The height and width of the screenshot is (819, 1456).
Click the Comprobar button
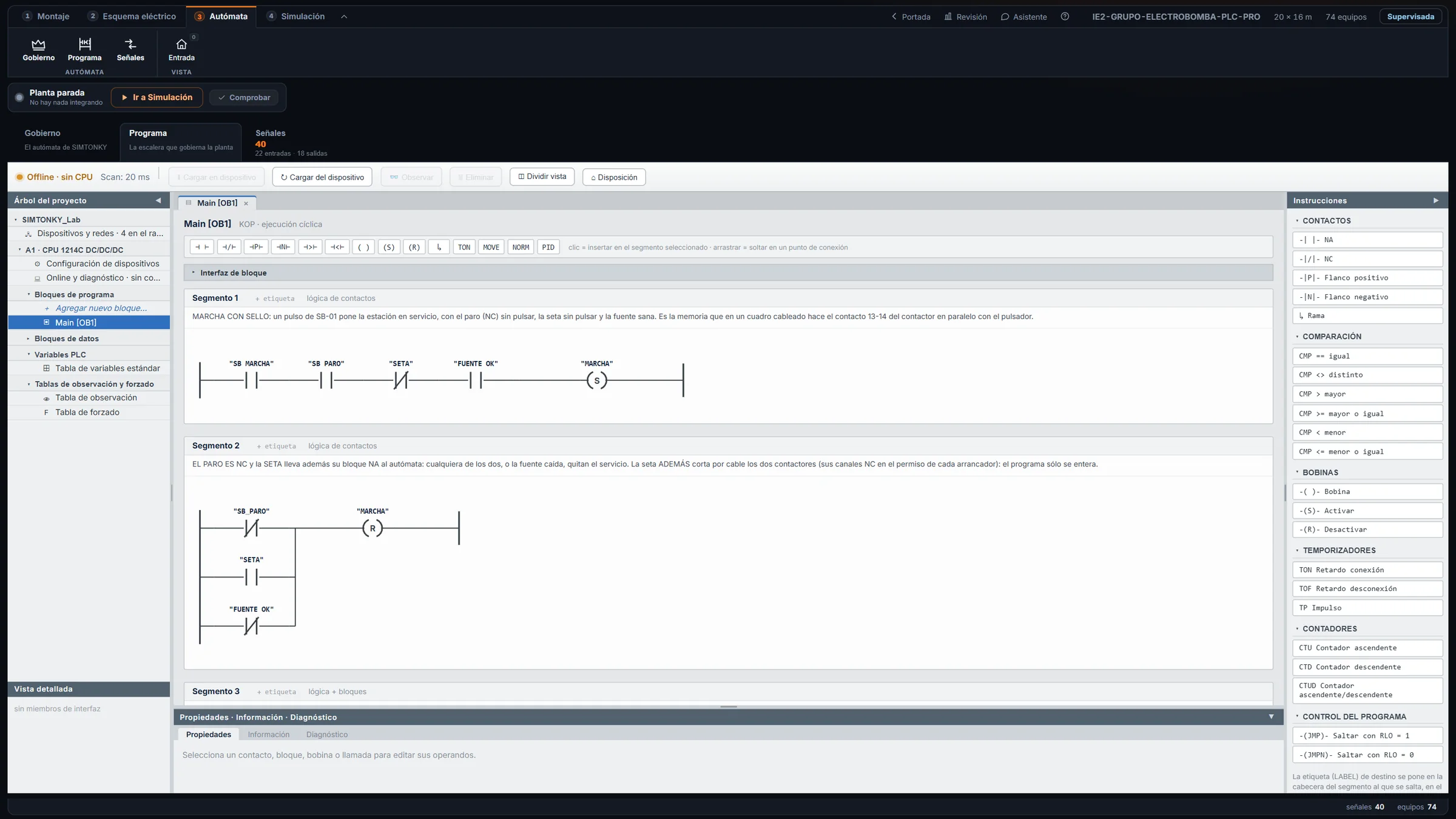[x=244, y=97]
